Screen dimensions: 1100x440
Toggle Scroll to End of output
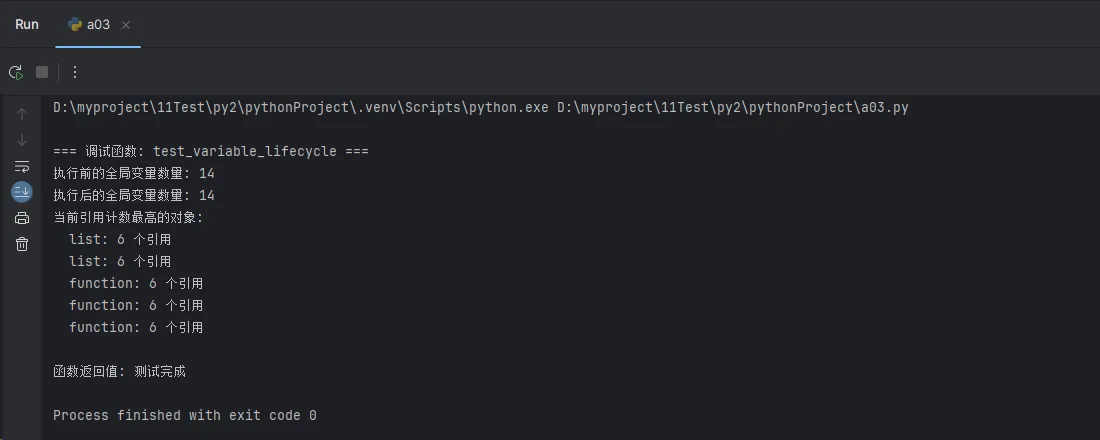(x=22, y=192)
